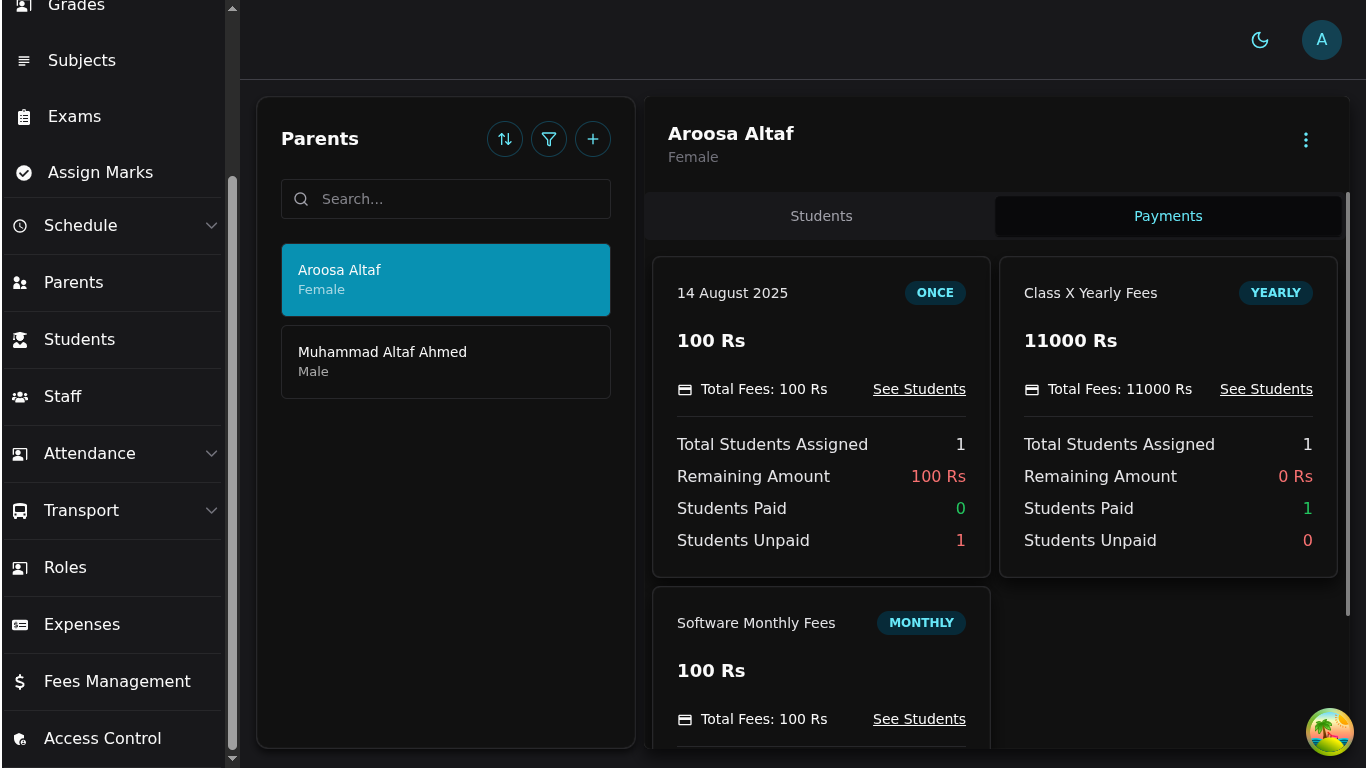Click the add parent plus icon
The image size is (1366, 768).
593,139
